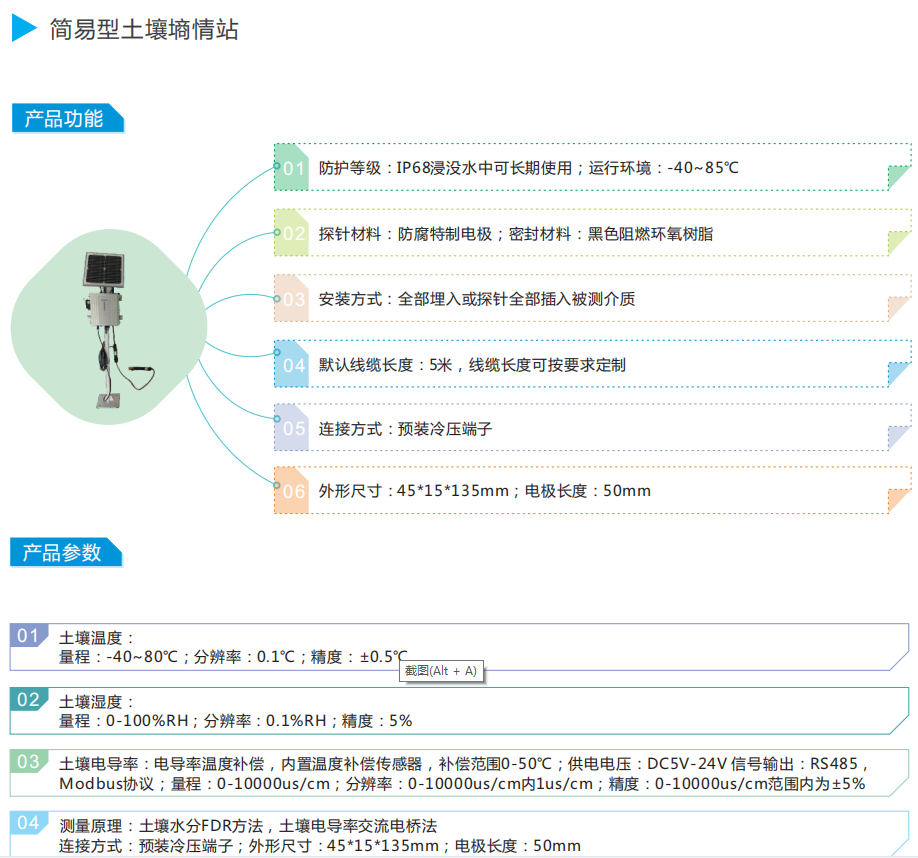Click the 01 badge for 土壤温度 parameter
This screenshot has width=918, height=858.
[27, 634]
